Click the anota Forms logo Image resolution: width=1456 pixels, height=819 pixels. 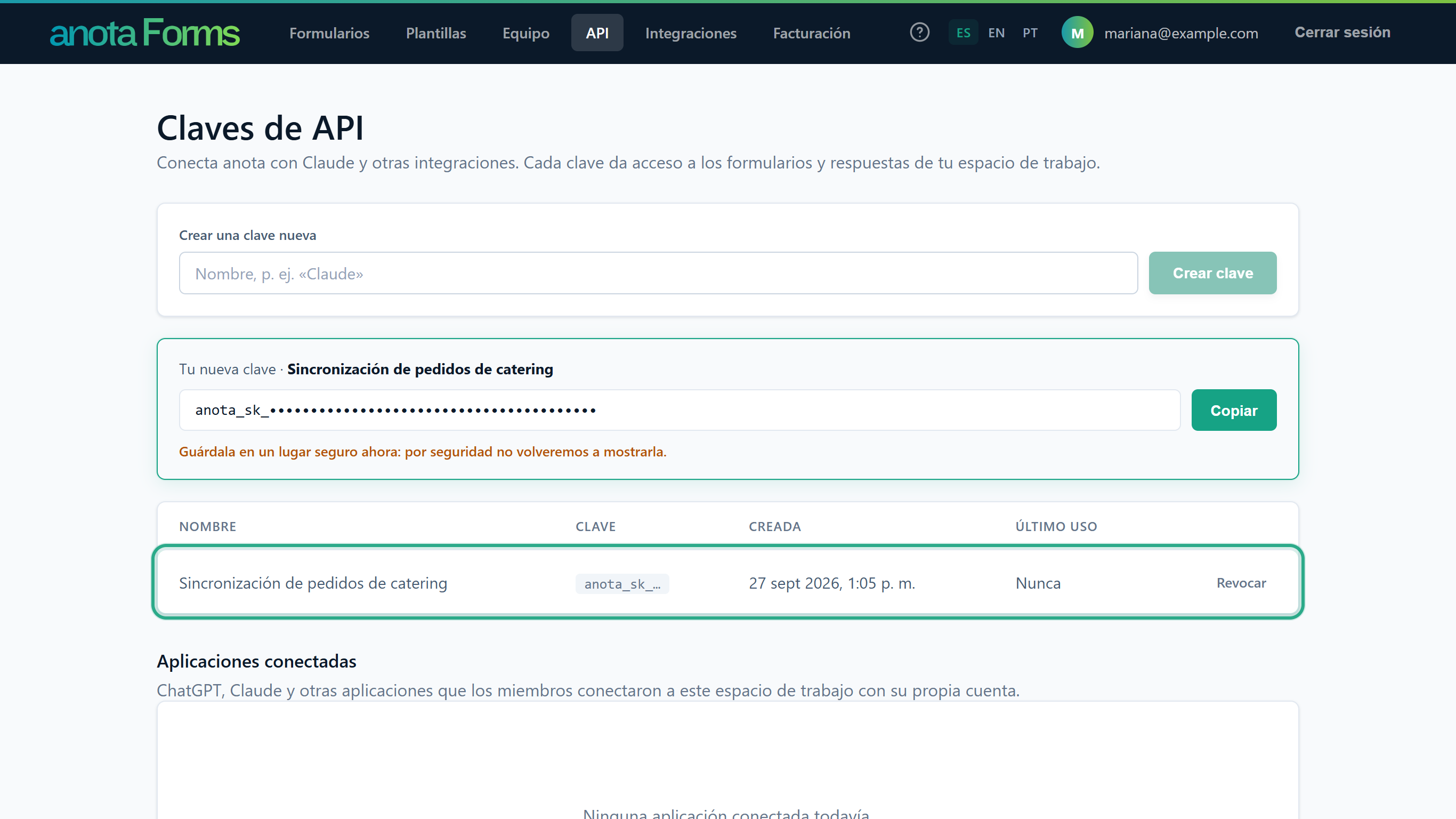[145, 32]
